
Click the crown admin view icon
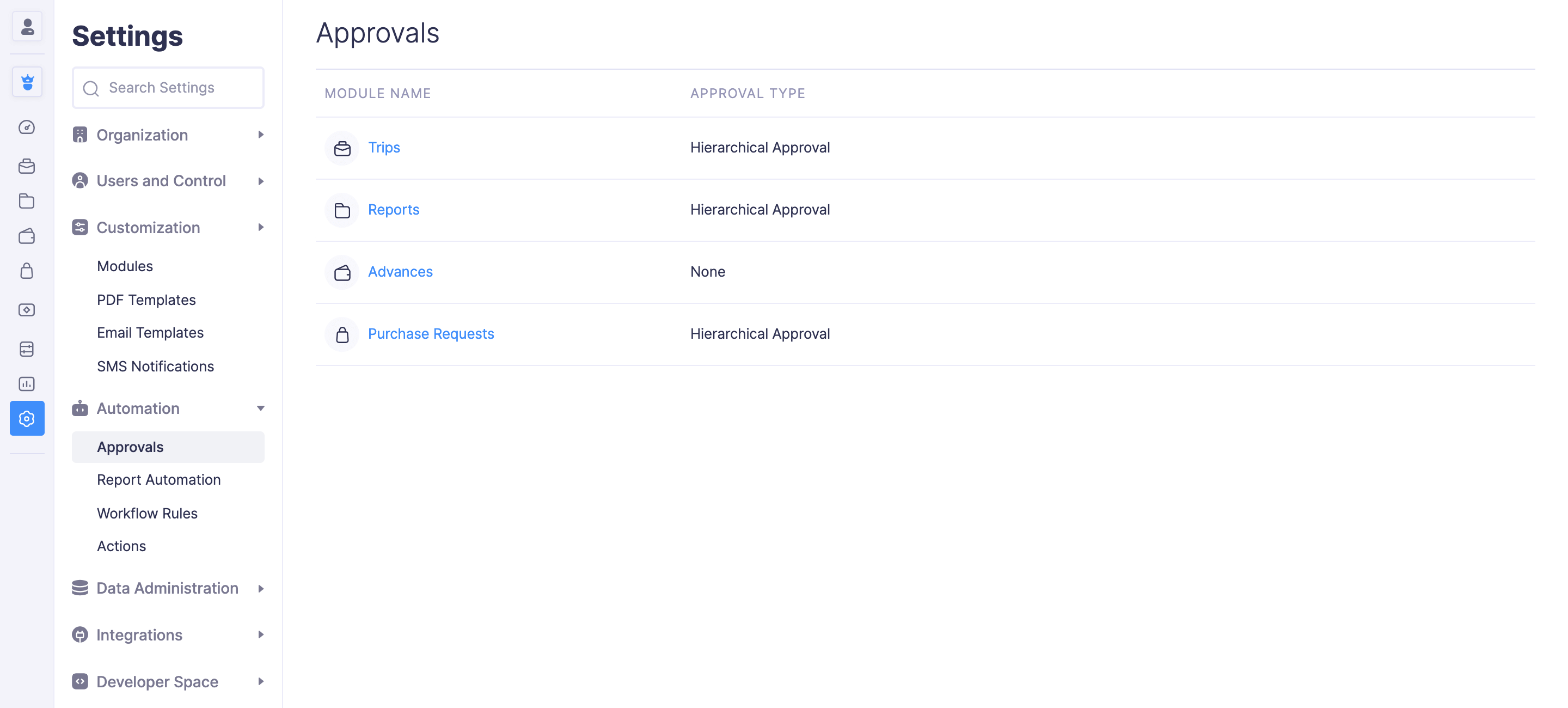pos(27,82)
